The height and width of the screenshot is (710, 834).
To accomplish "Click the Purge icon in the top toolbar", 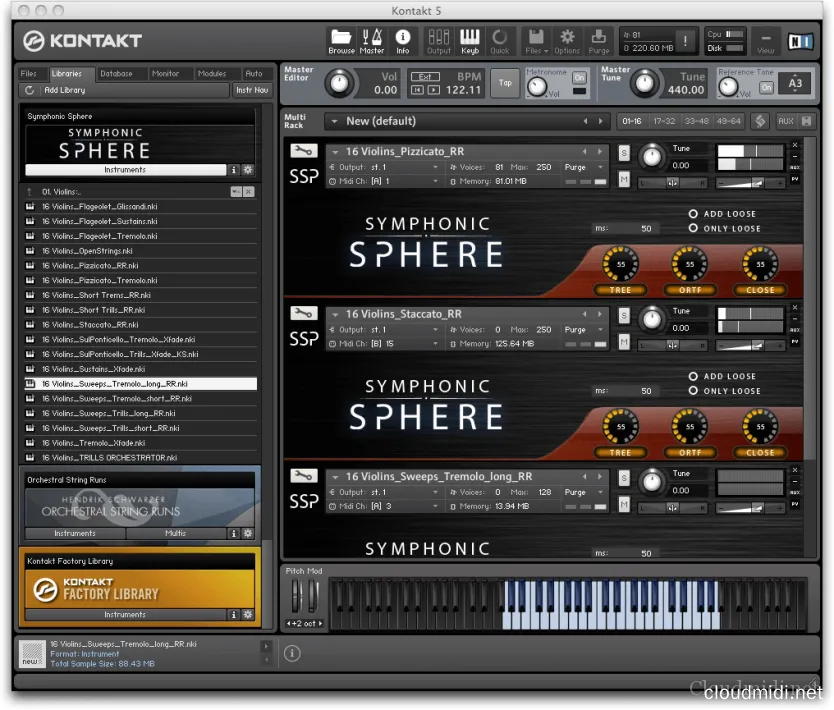I will (597, 38).
